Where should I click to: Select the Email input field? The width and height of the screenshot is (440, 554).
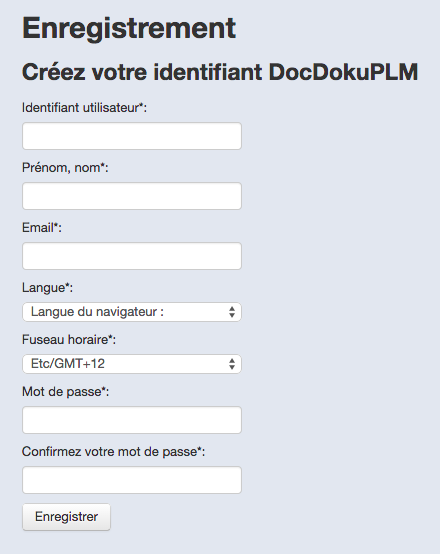point(132,256)
